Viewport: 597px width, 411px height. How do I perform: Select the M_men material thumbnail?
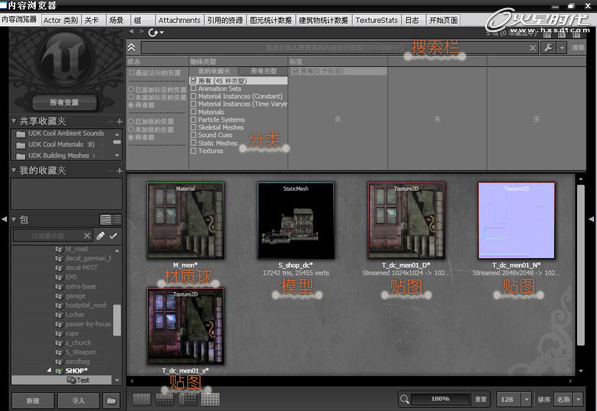tap(185, 221)
